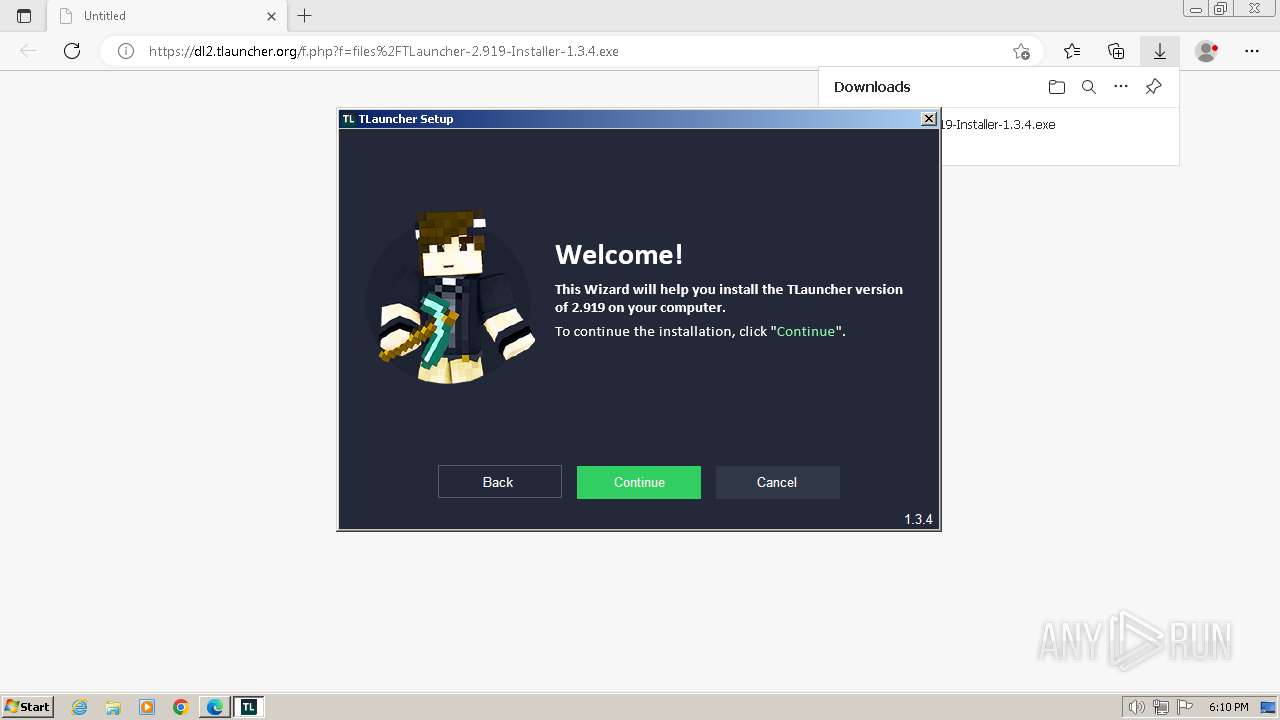The image size is (1280, 720).
Task: Switch to Microsoft Edge taskbar icon
Action: point(215,707)
